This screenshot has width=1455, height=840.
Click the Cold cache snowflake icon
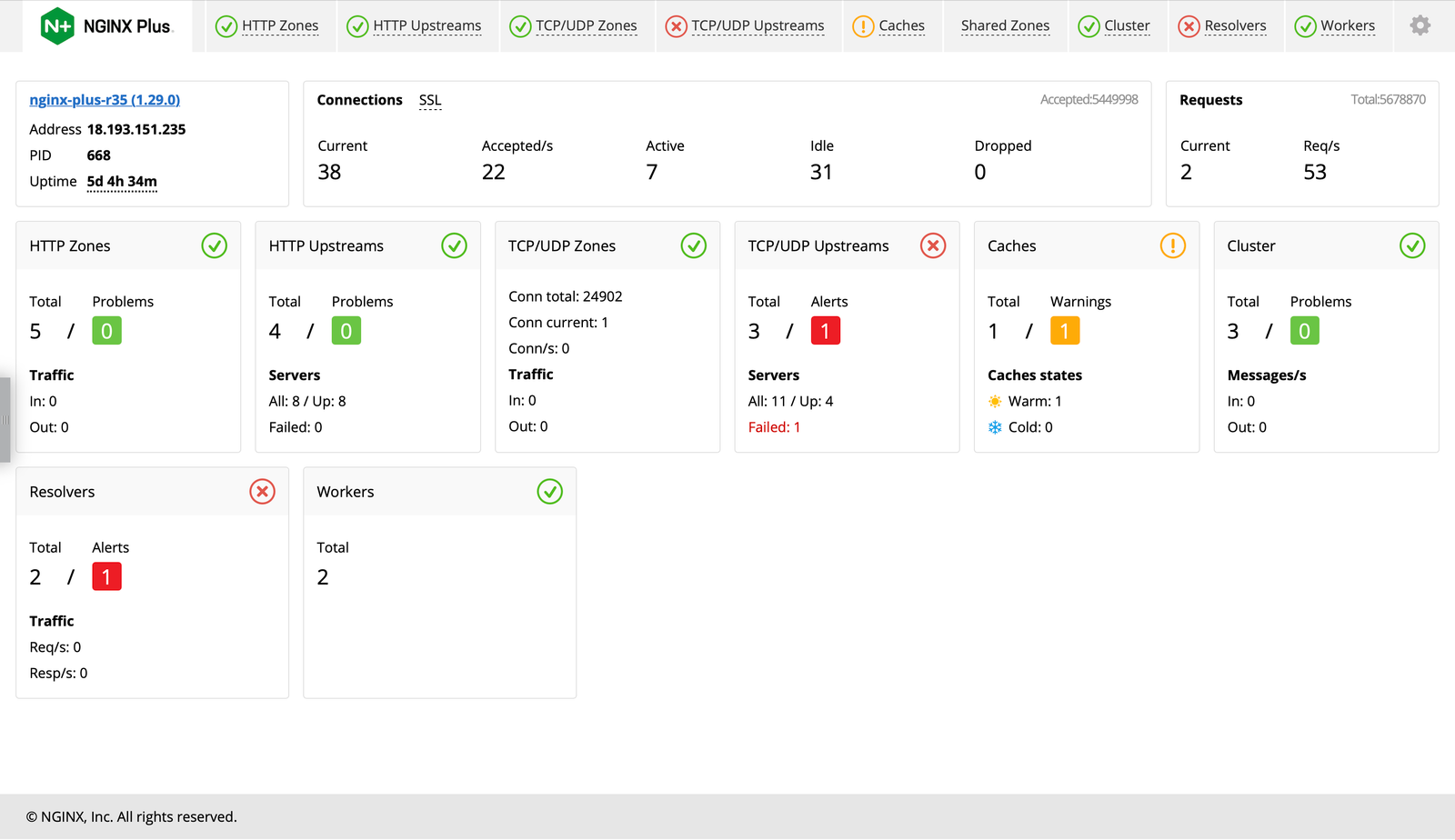(x=995, y=427)
